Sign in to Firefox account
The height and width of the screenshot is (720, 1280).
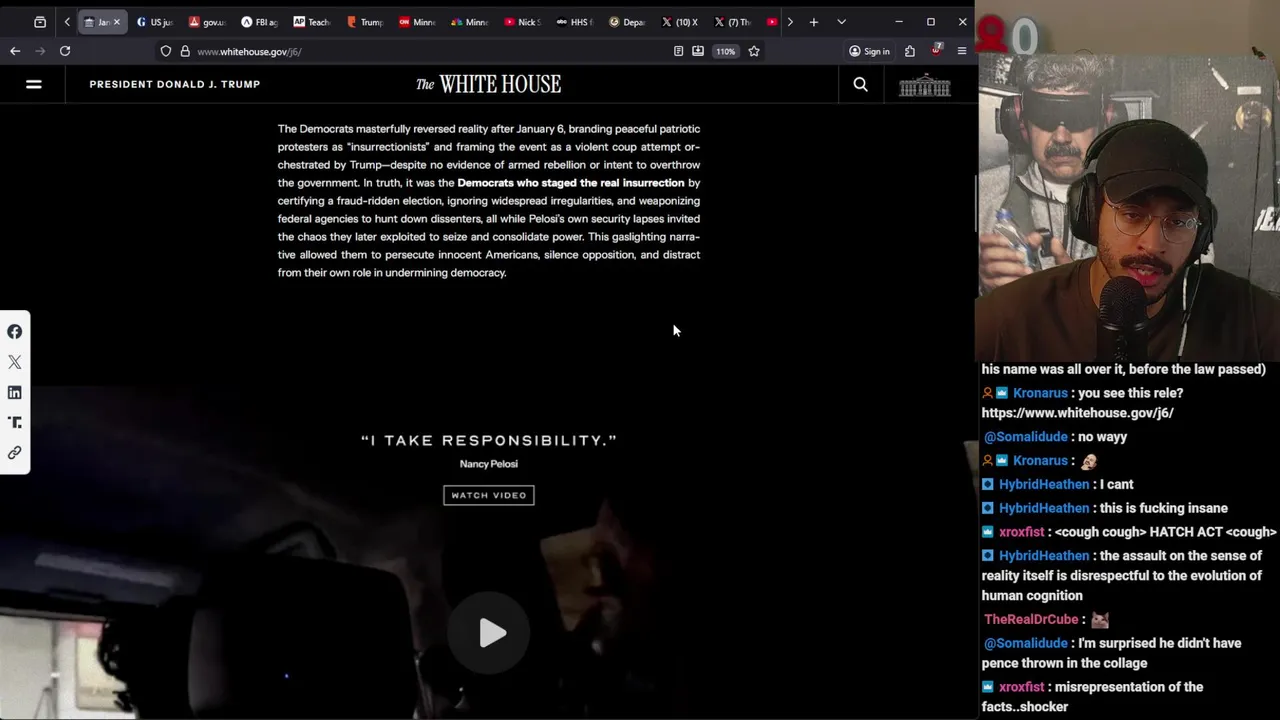(x=869, y=51)
